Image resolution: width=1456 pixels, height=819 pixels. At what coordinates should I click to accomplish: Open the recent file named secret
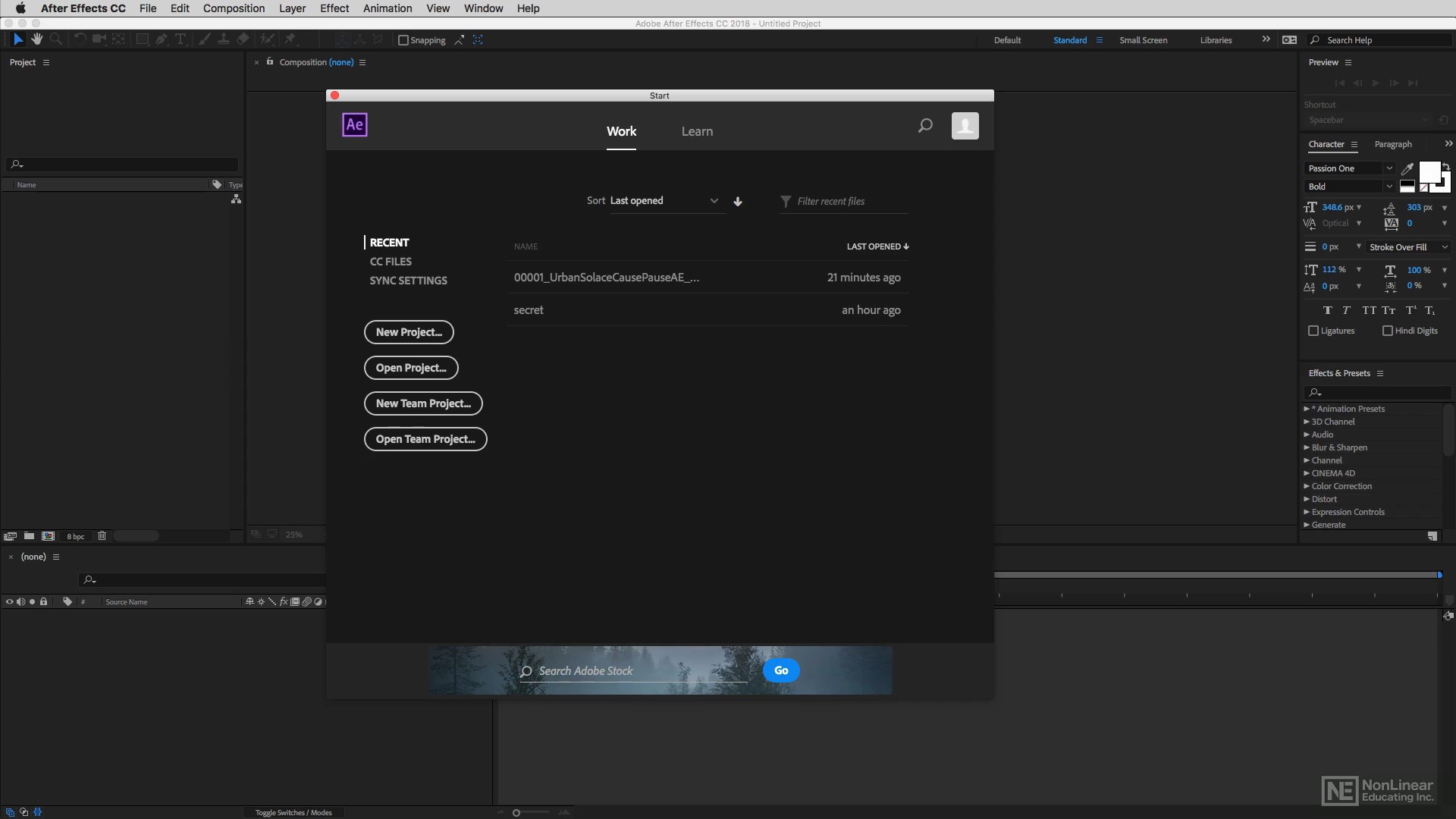coord(529,310)
